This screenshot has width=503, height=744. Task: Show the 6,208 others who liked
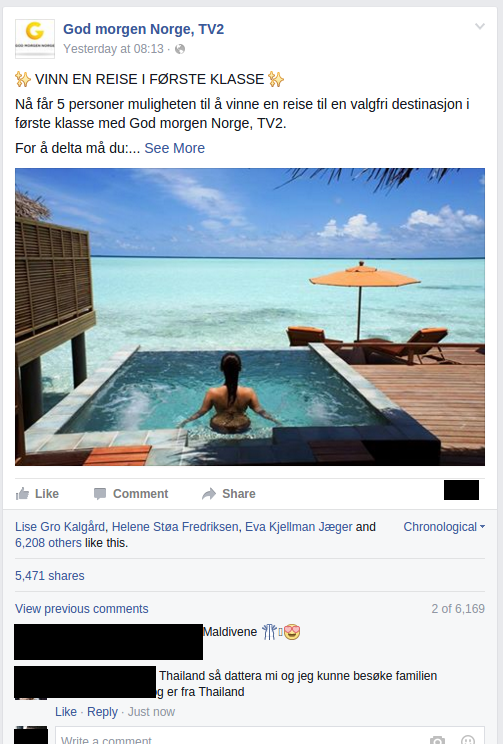pyautogui.click(x=48, y=543)
